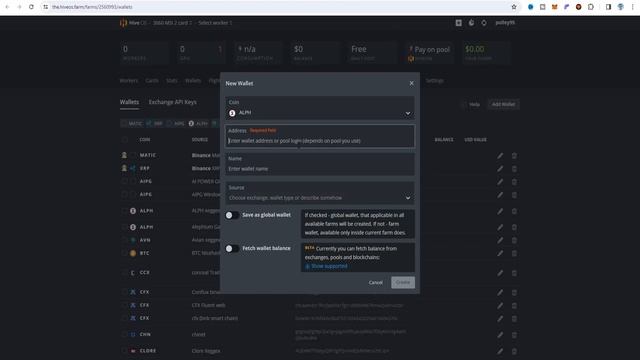Edit the AVN wallet with pencil icon
The width and height of the screenshot is (640, 360).
pyautogui.click(x=500, y=240)
